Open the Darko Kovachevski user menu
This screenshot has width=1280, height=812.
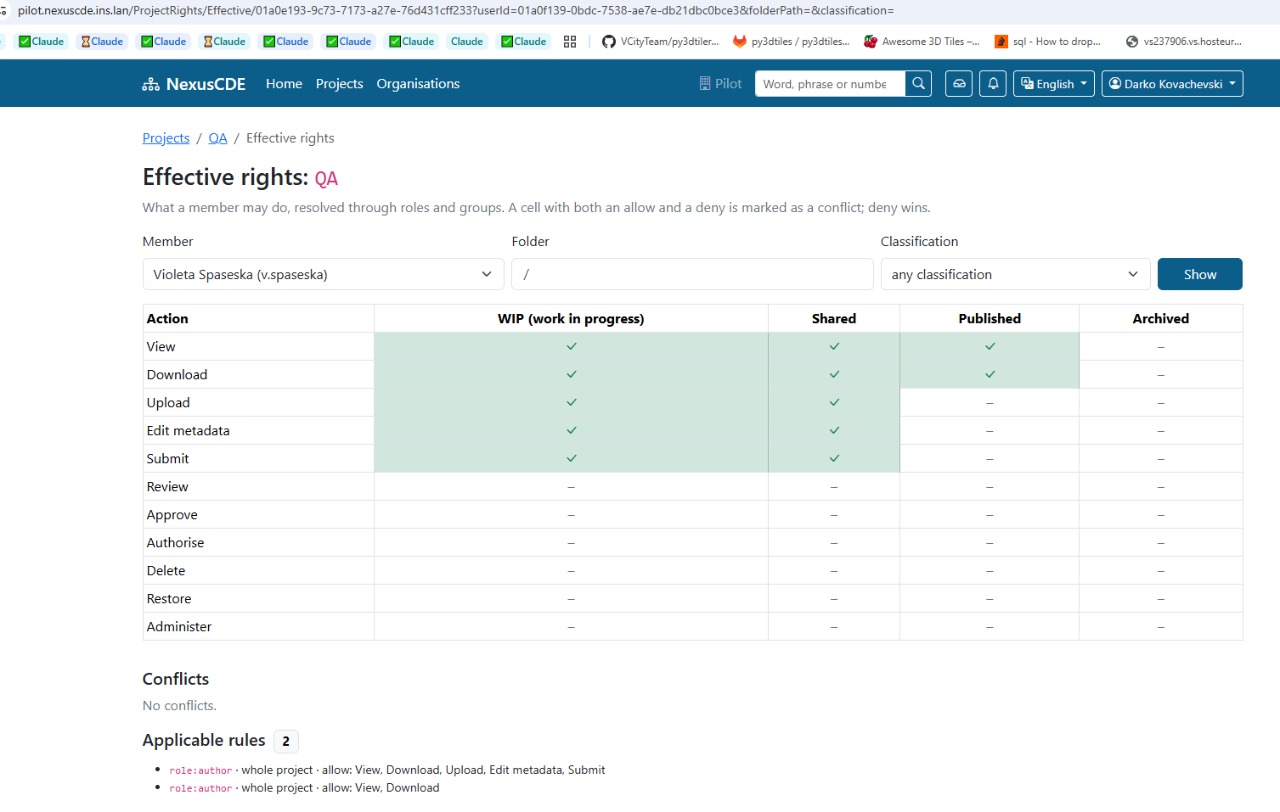(x=1172, y=84)
